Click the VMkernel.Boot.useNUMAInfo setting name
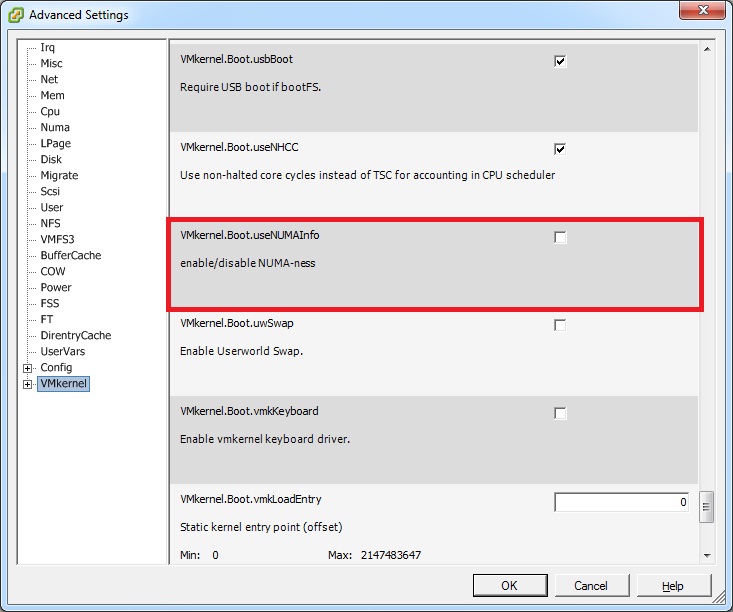This screenshot has height=612, width=733. (250, 235)
